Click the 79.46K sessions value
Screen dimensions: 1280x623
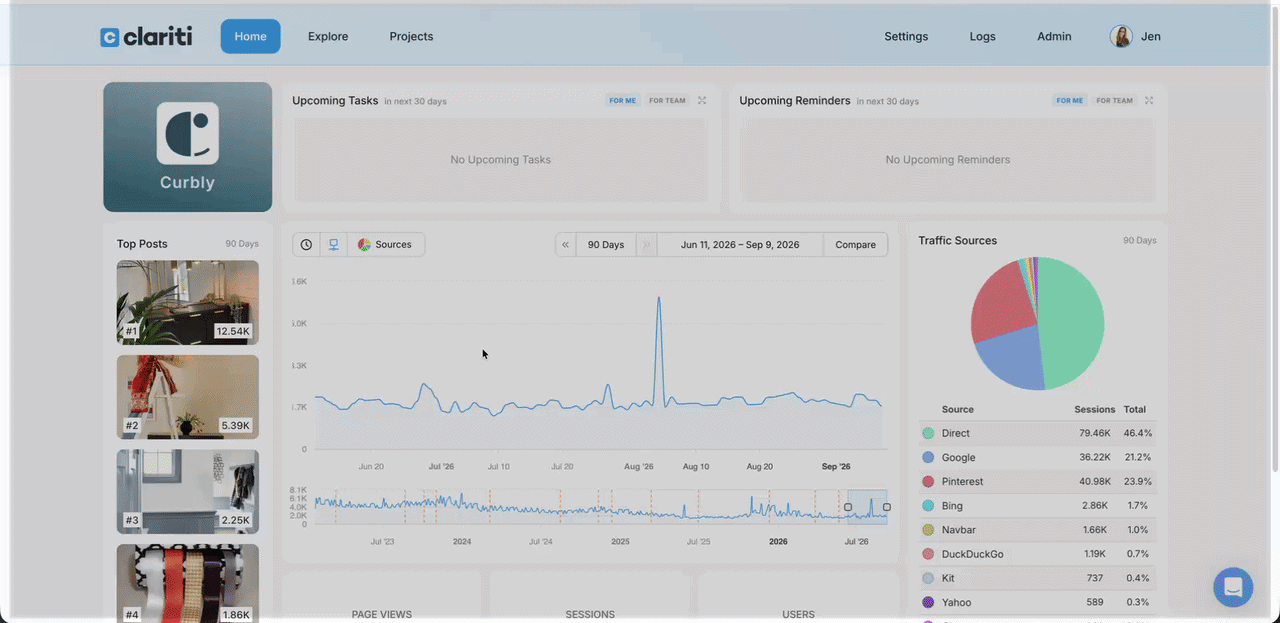(x=1094, y=433)
